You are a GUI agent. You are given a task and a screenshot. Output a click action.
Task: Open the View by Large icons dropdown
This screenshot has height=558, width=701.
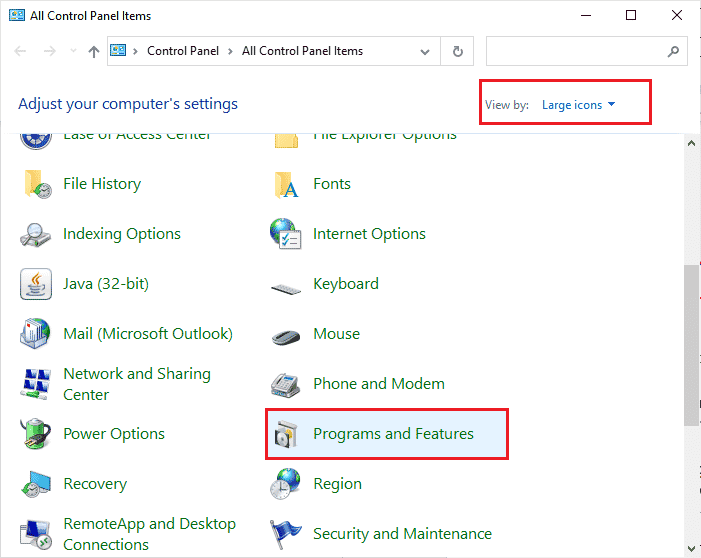579,105
